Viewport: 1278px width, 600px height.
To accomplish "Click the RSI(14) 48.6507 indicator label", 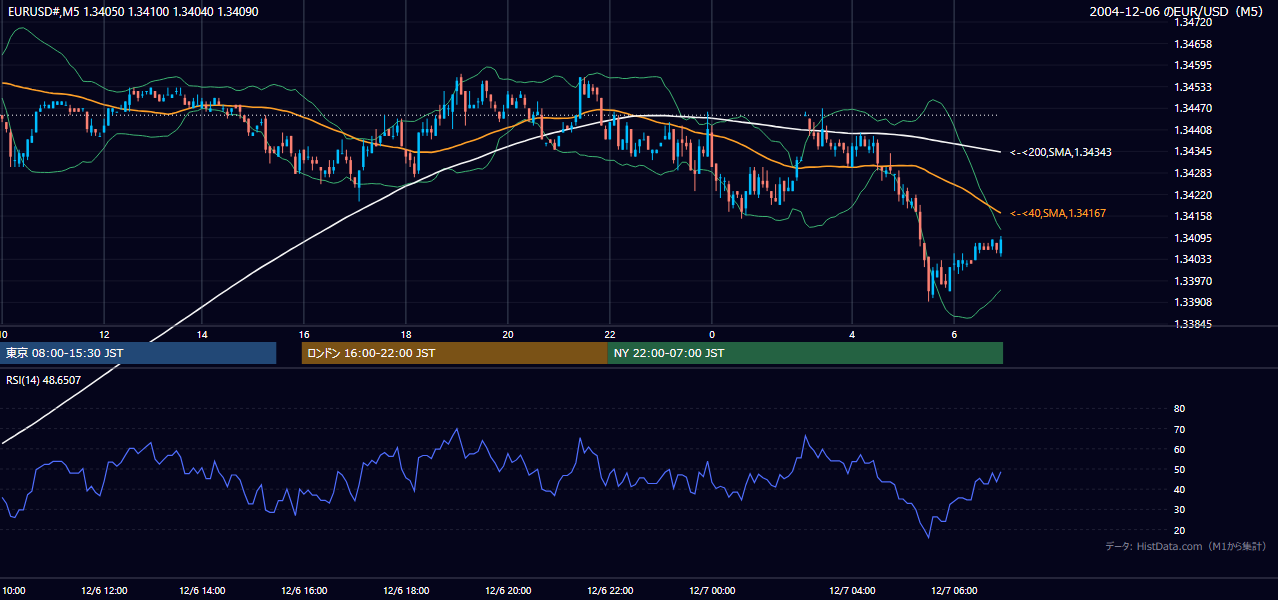I will point(44,380).
